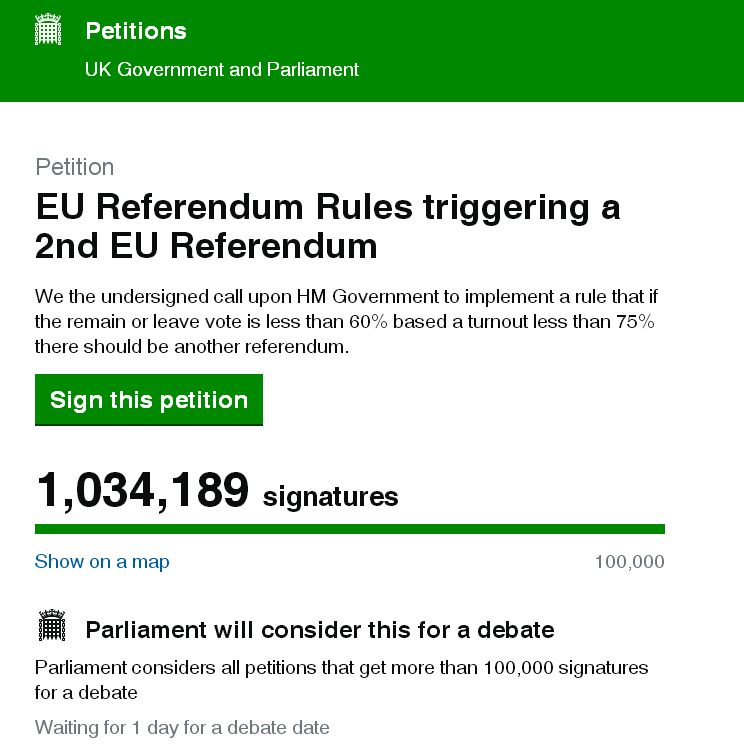Click the green signature progress bar
Screen dimensions: 744x750
click(349, 528)
